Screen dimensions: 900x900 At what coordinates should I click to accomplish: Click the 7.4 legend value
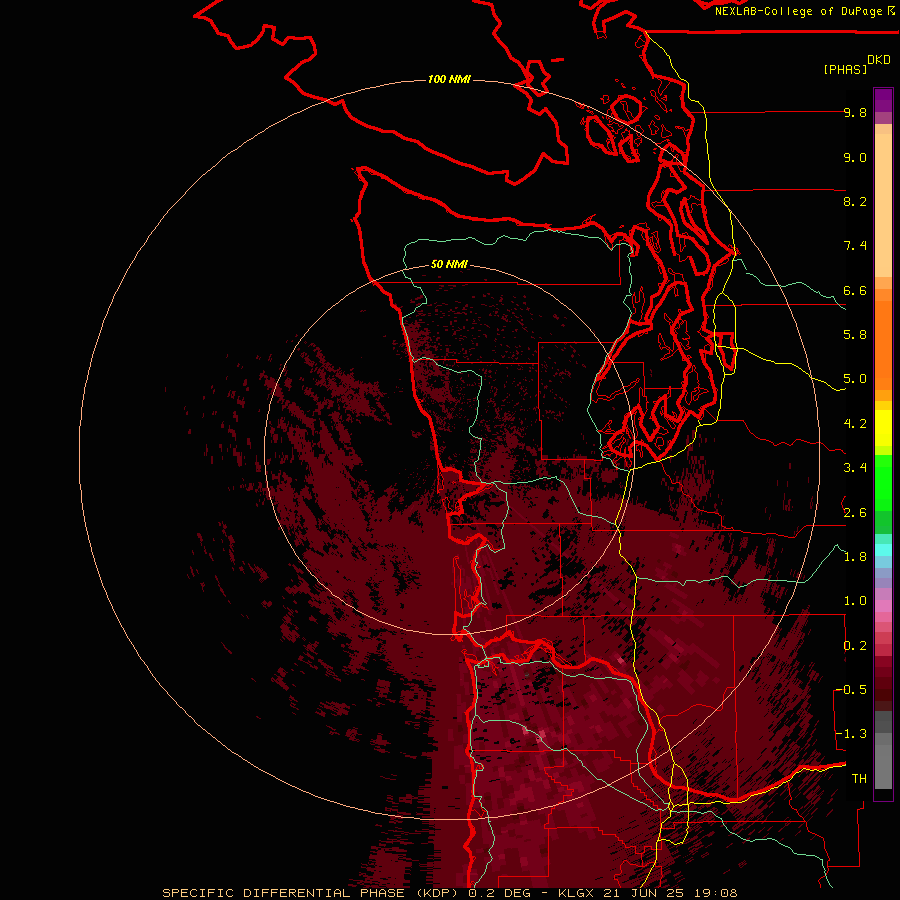855,246
